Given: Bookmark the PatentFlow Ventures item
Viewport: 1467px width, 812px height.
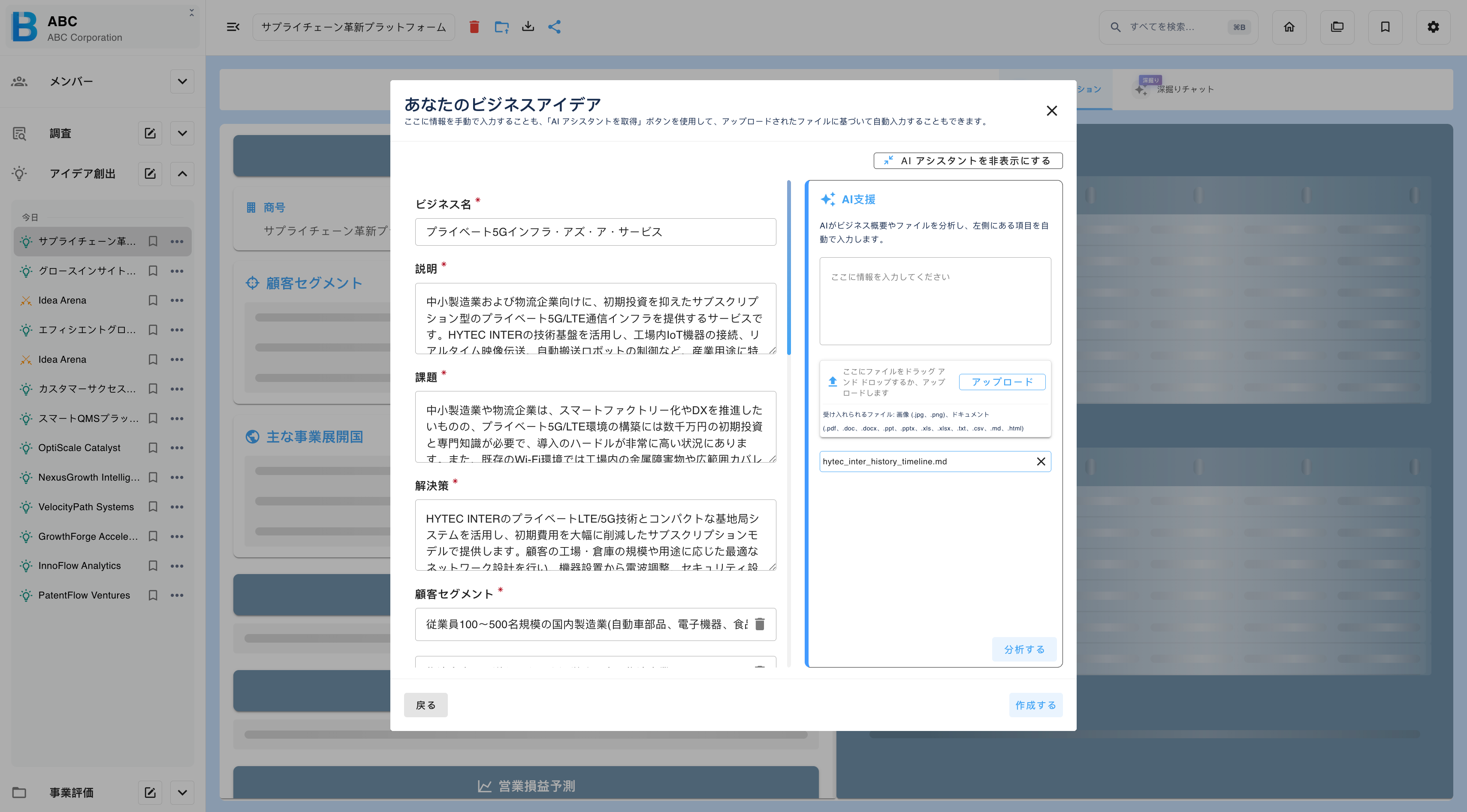Looking at the screenshot, I should pos(153,595).
